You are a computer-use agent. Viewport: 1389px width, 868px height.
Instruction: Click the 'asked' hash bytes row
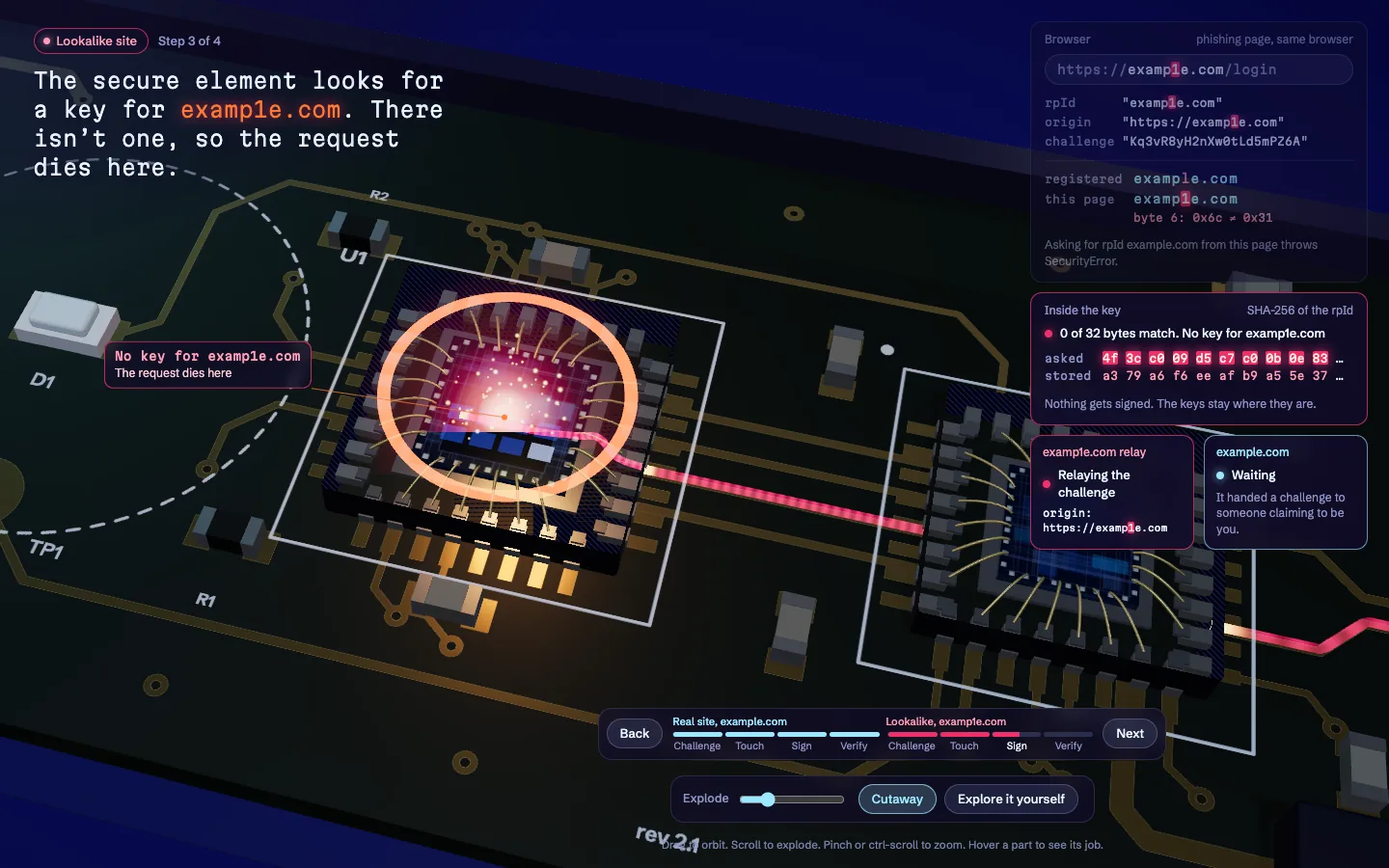pyautogui.click(x=1194, y=358)
